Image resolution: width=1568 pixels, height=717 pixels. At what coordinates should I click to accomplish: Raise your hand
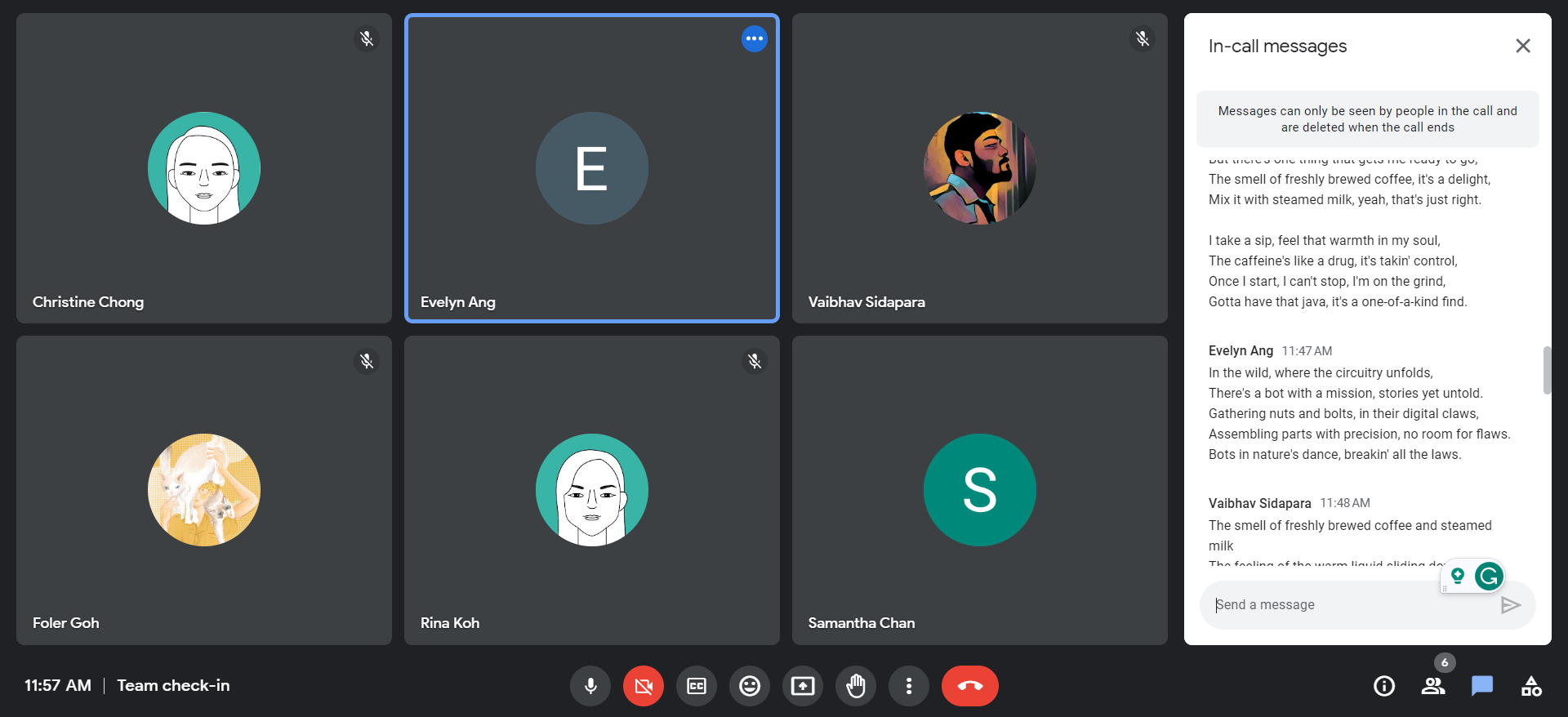click(856, 686)
